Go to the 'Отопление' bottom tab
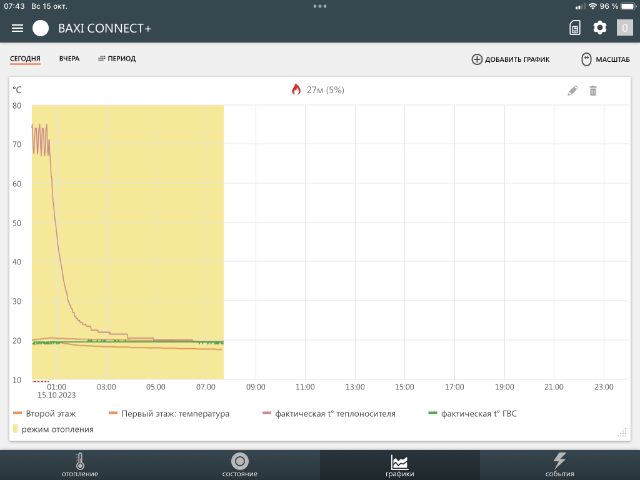 tap(80, 465)
